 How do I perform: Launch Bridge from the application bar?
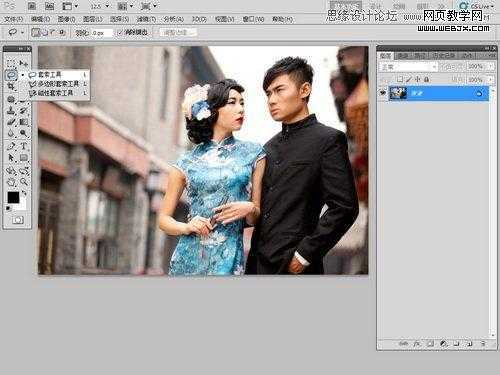click(32, 6)
